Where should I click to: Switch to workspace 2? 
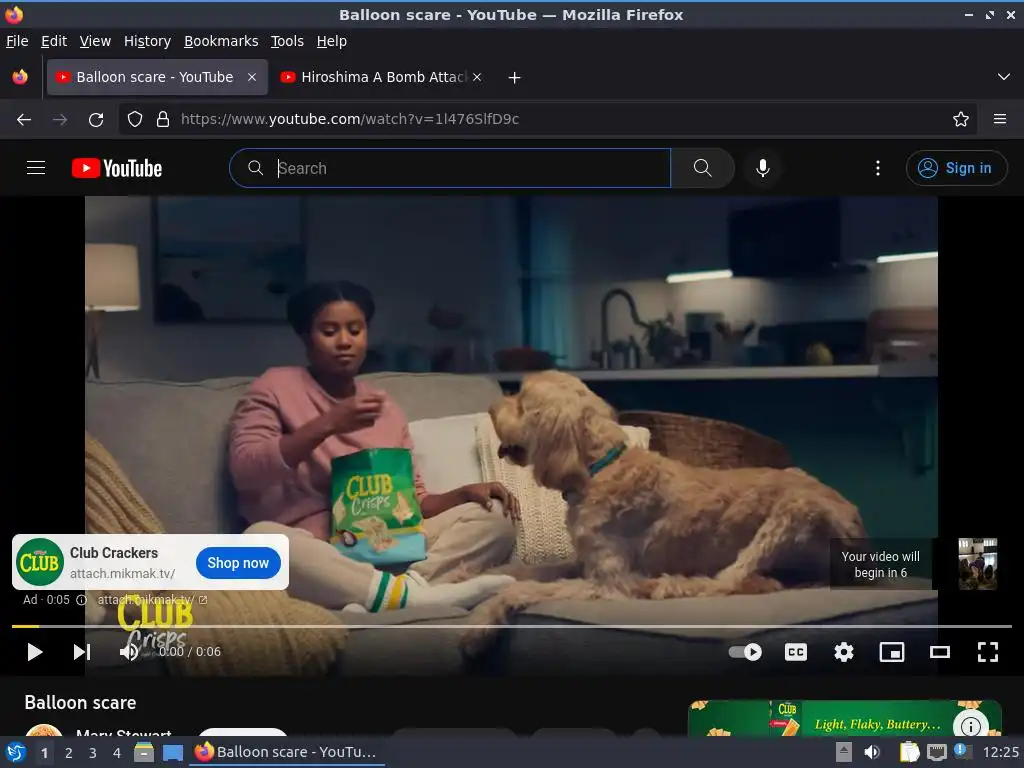click(x=69, y=753)
